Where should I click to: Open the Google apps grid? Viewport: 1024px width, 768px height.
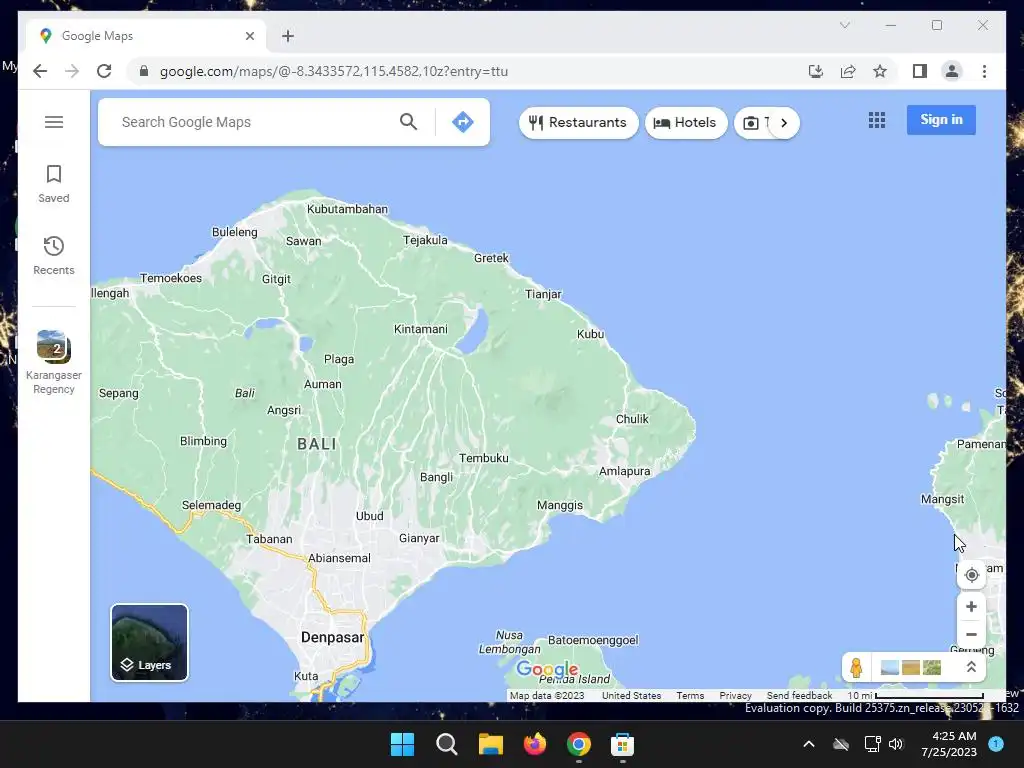877,120
